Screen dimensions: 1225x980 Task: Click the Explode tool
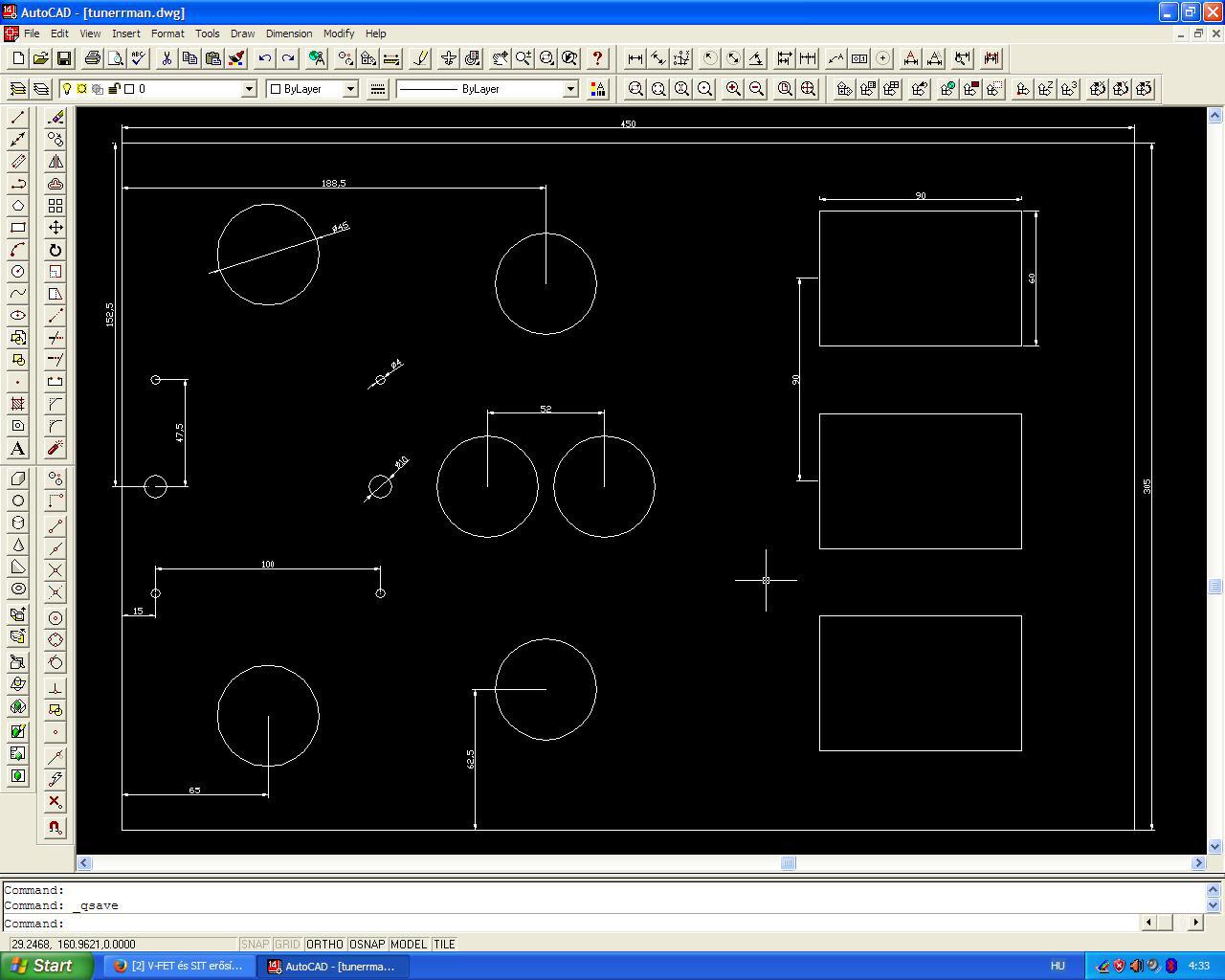pyautogui.click(x=56, y=448)
